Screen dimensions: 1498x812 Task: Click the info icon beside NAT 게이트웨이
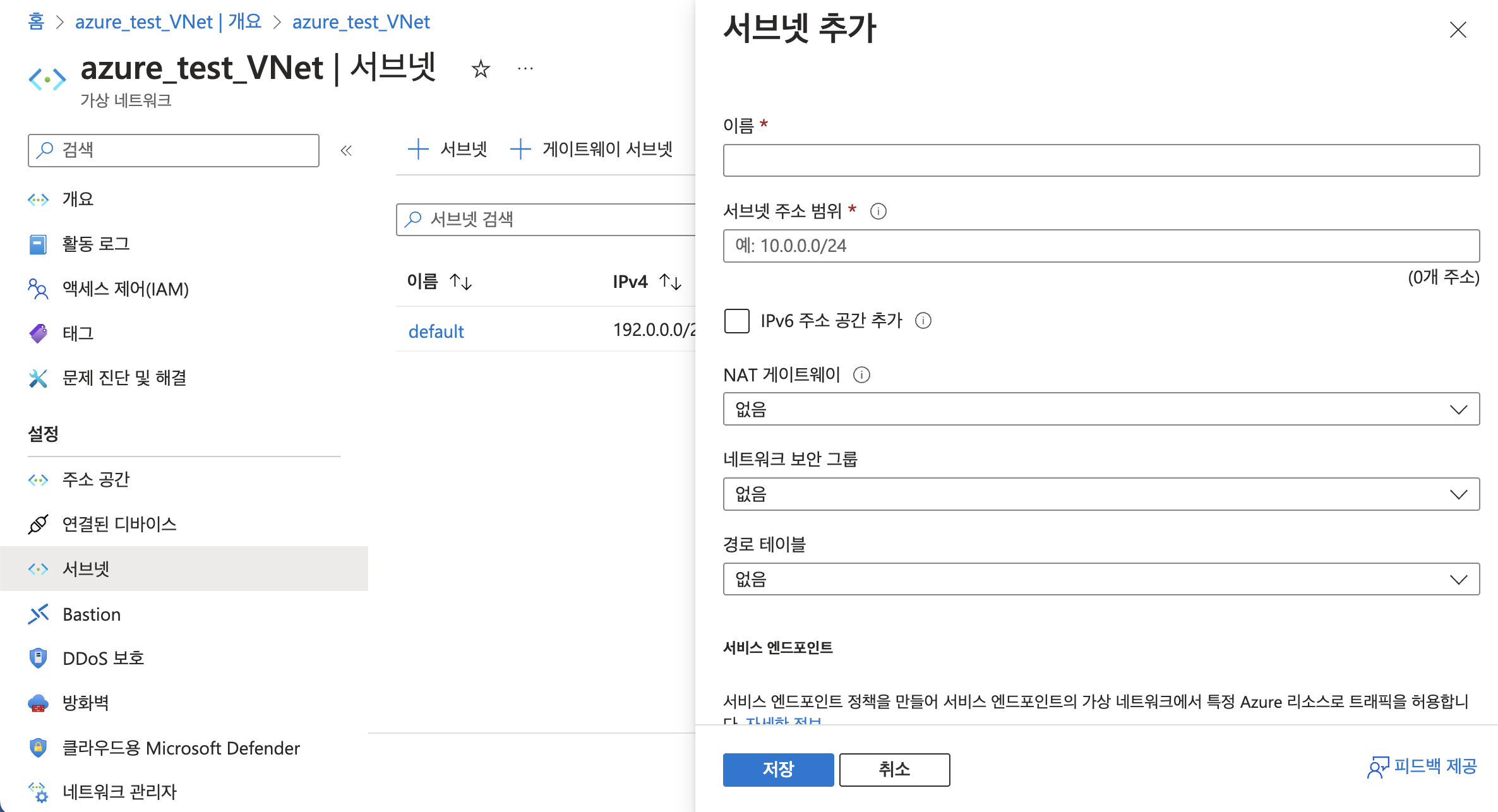pos(861,375)
